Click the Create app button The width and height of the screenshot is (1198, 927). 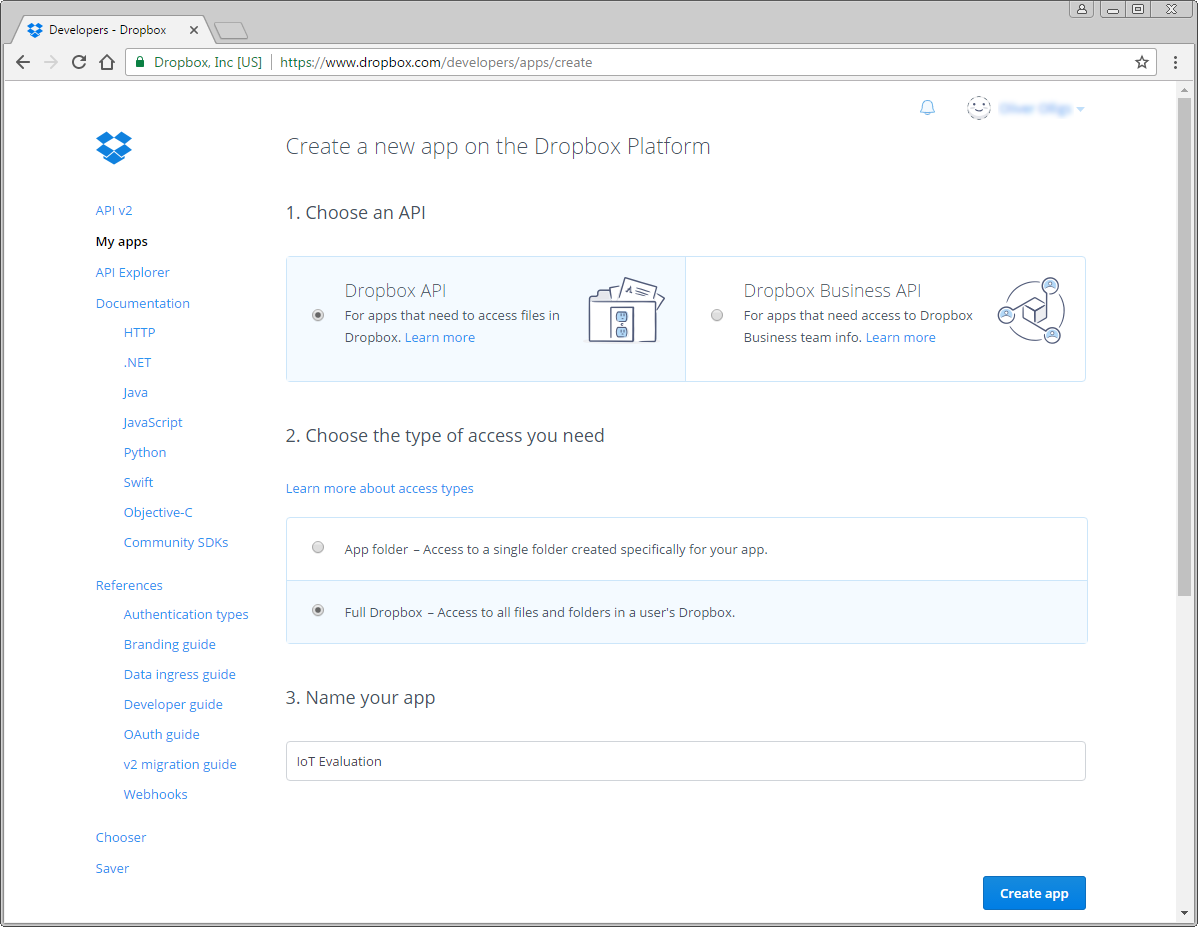click(1034, 893)
